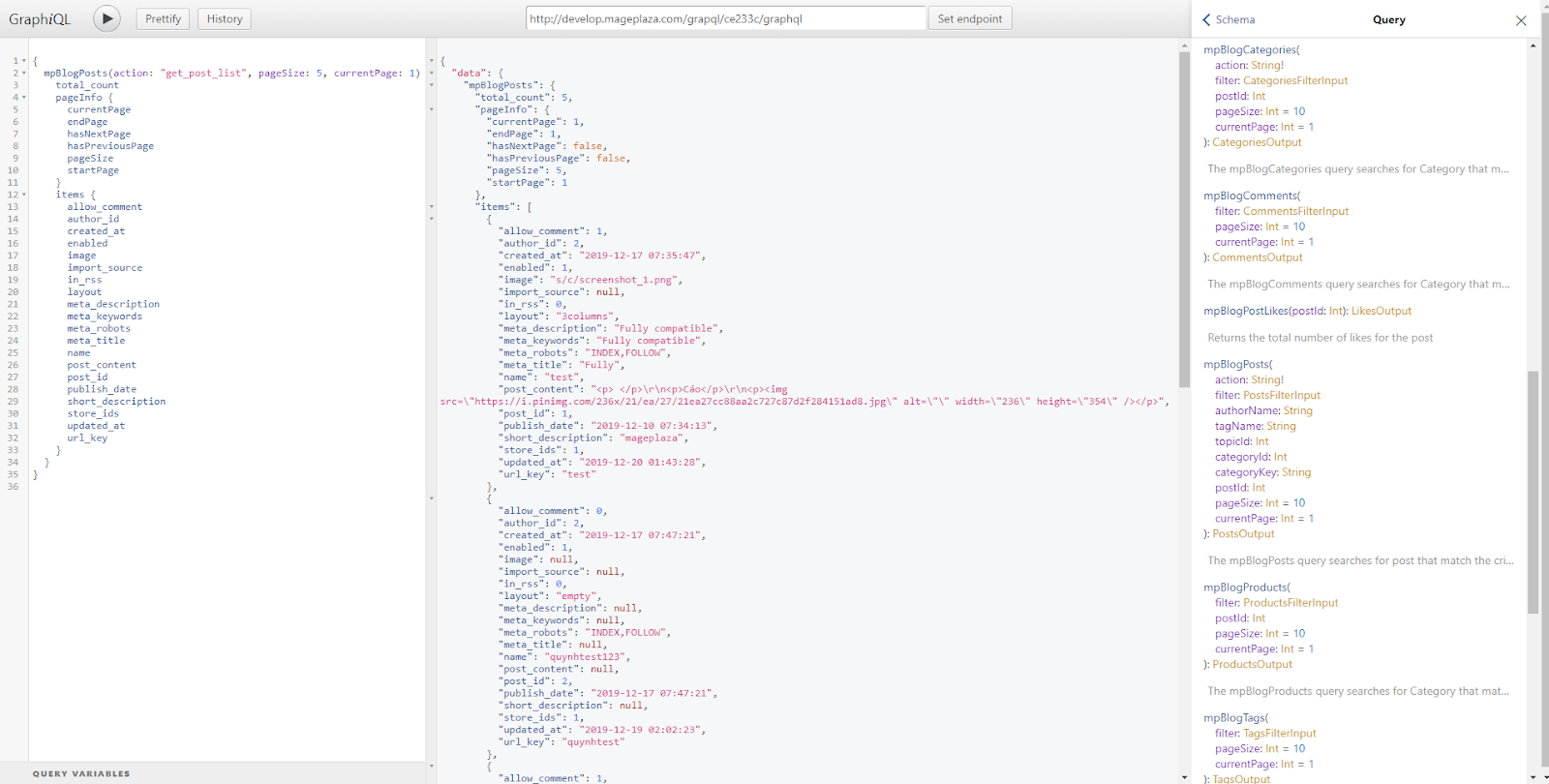Expand the Query Variables panel
The height and width of the screenshot is (784, 1549).
tap(81, 773)
